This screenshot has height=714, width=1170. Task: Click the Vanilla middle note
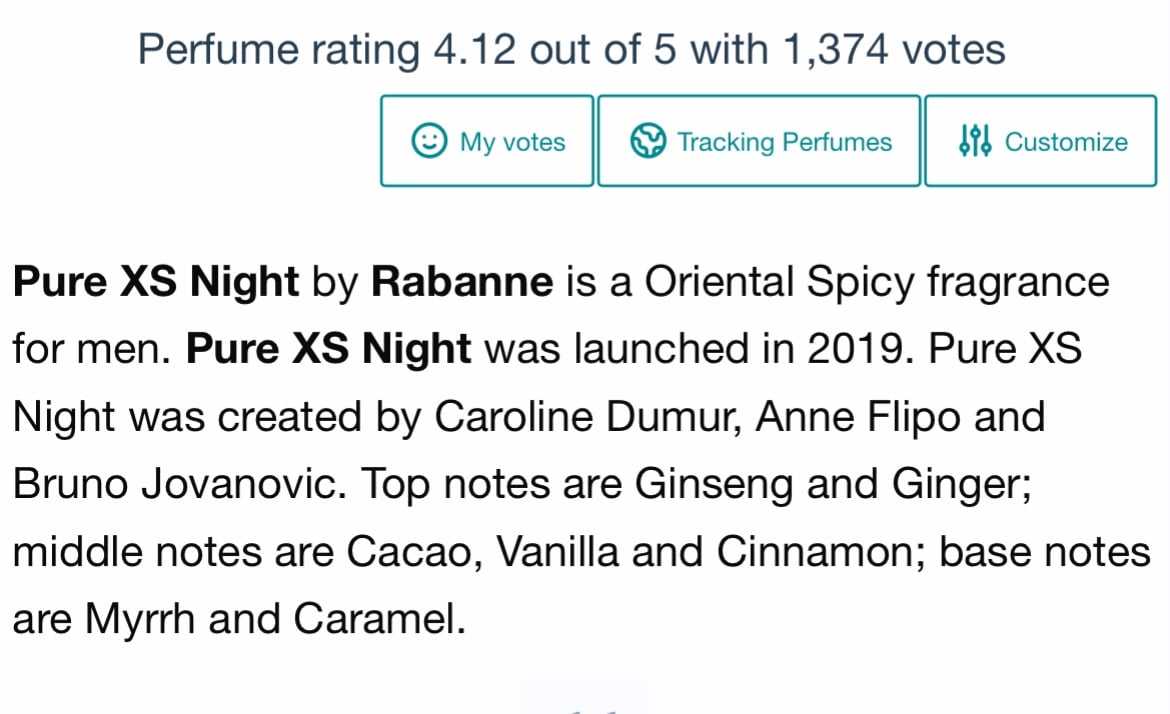tap(557, 552)
